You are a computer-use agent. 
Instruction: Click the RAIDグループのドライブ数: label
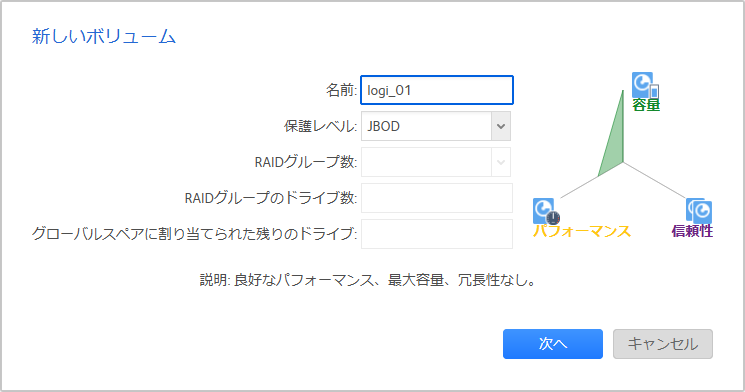tap(270, 198)
